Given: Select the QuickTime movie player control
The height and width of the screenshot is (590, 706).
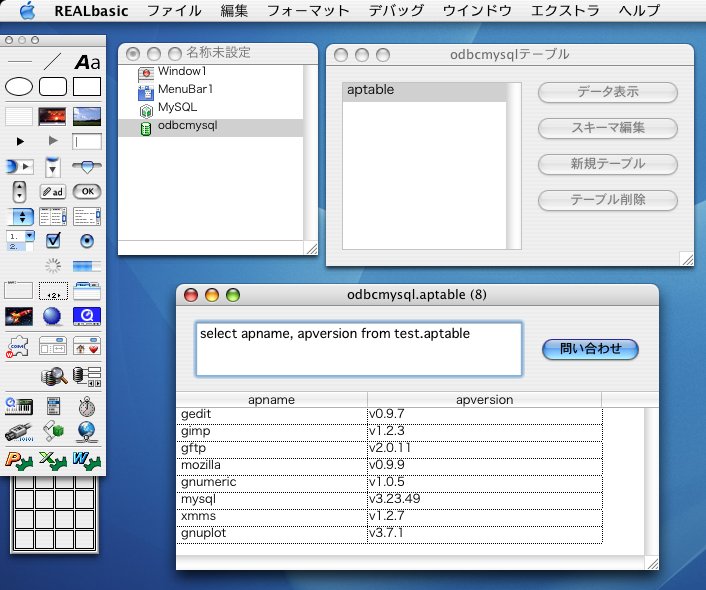Looking at the screenshot, I should click(x=87, y=316).
